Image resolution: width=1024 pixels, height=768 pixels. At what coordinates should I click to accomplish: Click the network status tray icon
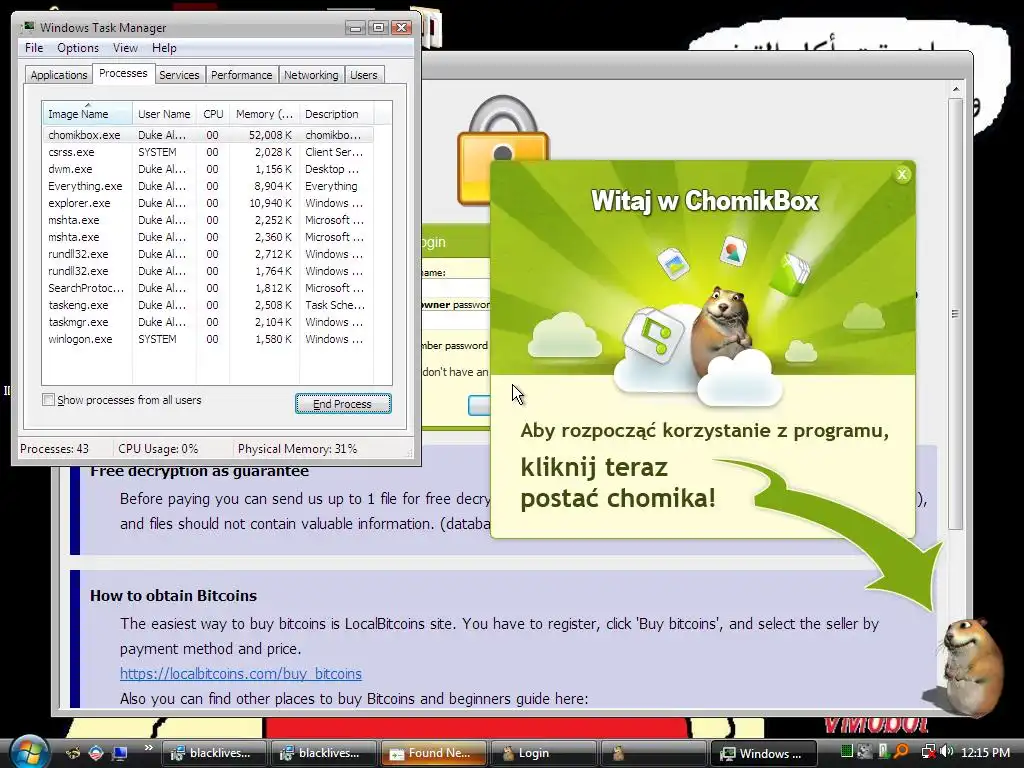click(927, 752)
